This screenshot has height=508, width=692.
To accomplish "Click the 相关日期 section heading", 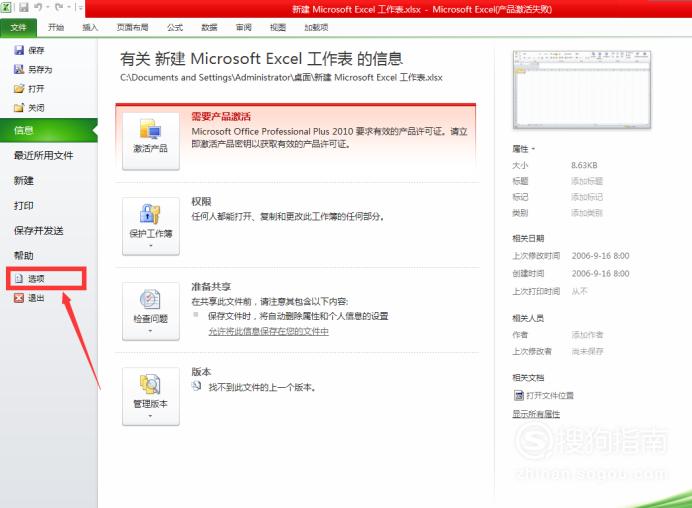I will point(528,238).
